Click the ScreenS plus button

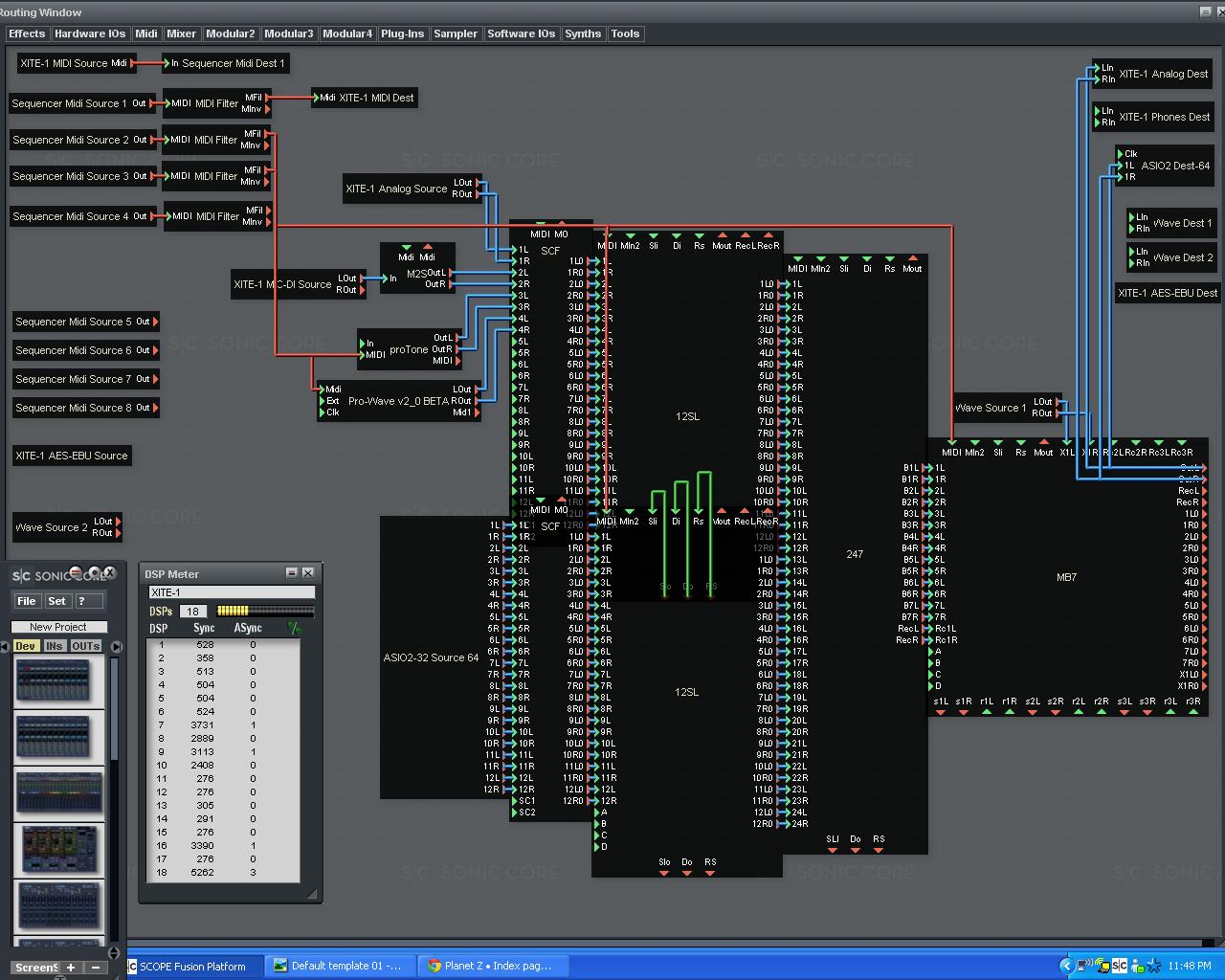point(71,968)
